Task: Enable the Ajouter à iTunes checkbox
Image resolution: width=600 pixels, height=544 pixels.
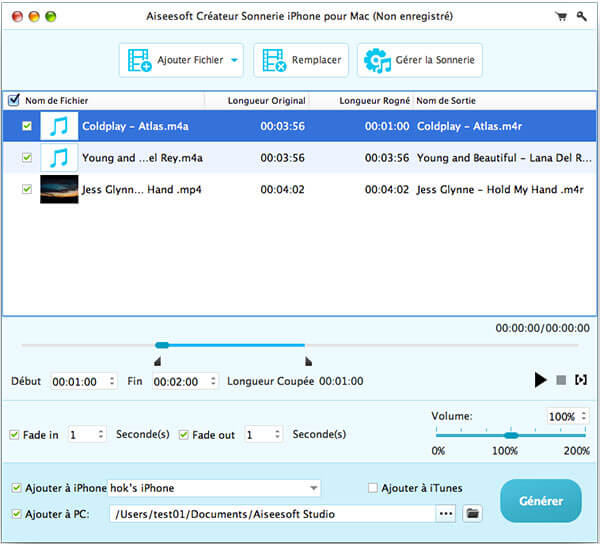Action: click(x=373, y=488)
